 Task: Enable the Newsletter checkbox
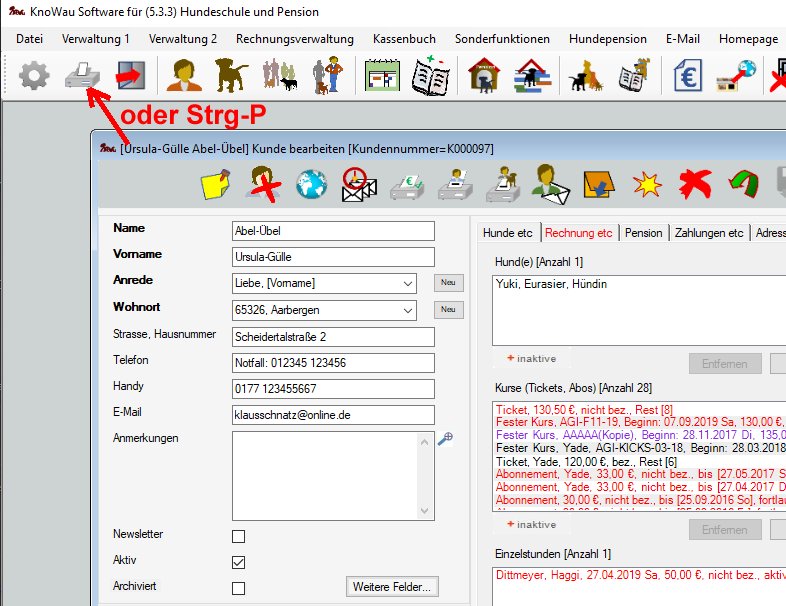tap(238, 536)
